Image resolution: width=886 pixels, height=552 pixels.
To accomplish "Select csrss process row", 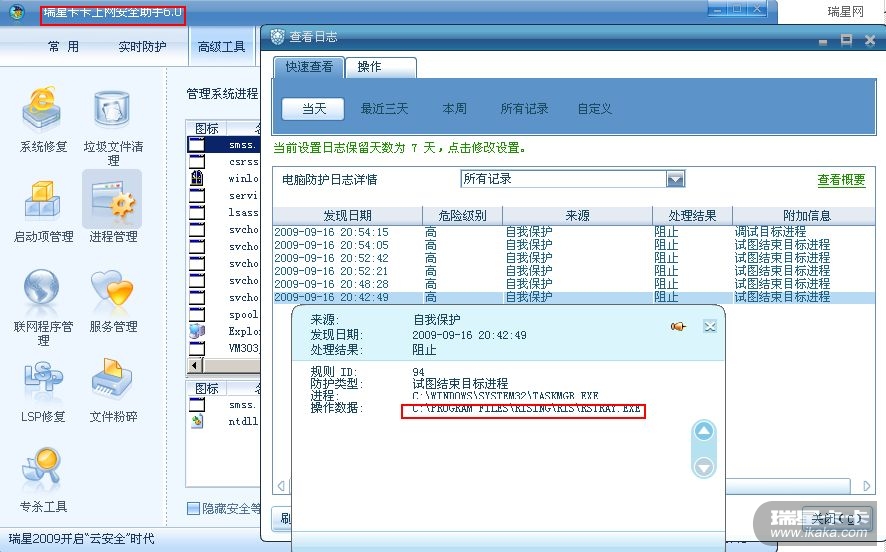I will (x=224, y=162).
